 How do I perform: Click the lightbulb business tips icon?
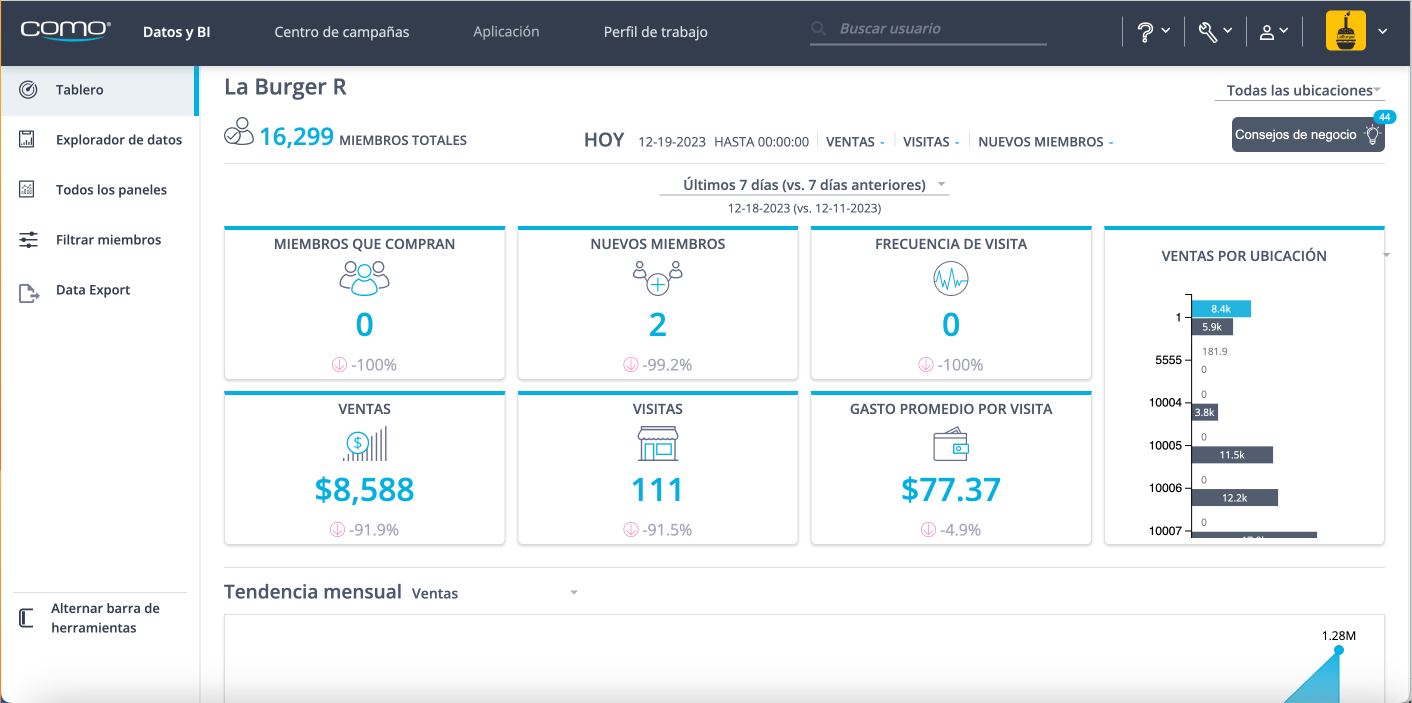1375,136
